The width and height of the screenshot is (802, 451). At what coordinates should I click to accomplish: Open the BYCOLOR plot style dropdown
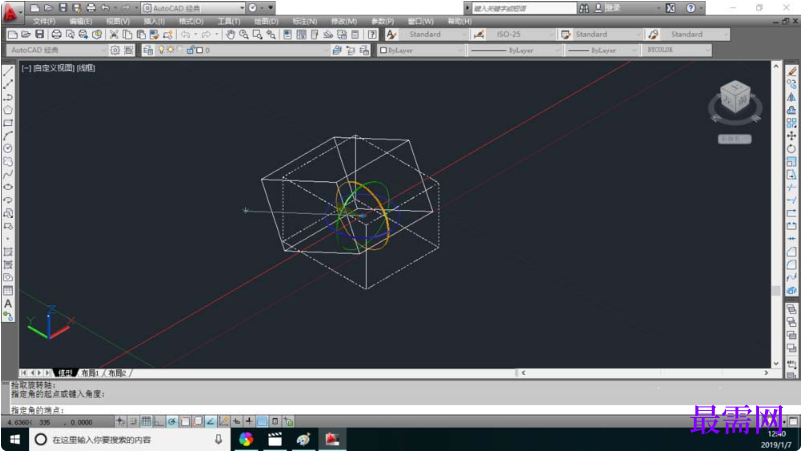[677, 50]
